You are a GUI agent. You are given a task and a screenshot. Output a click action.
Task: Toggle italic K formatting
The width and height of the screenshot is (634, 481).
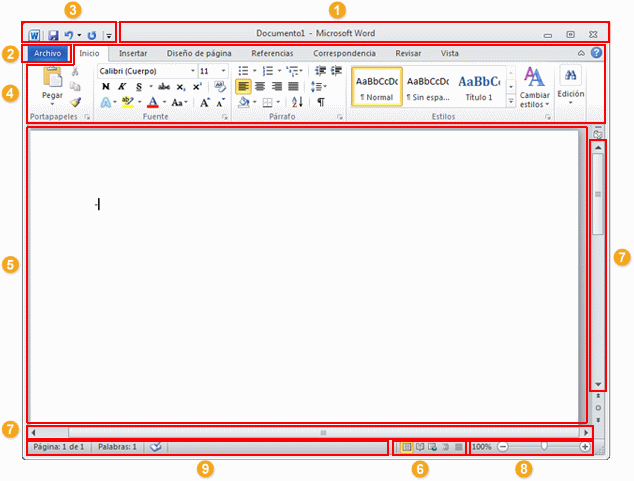coord(122,86)
